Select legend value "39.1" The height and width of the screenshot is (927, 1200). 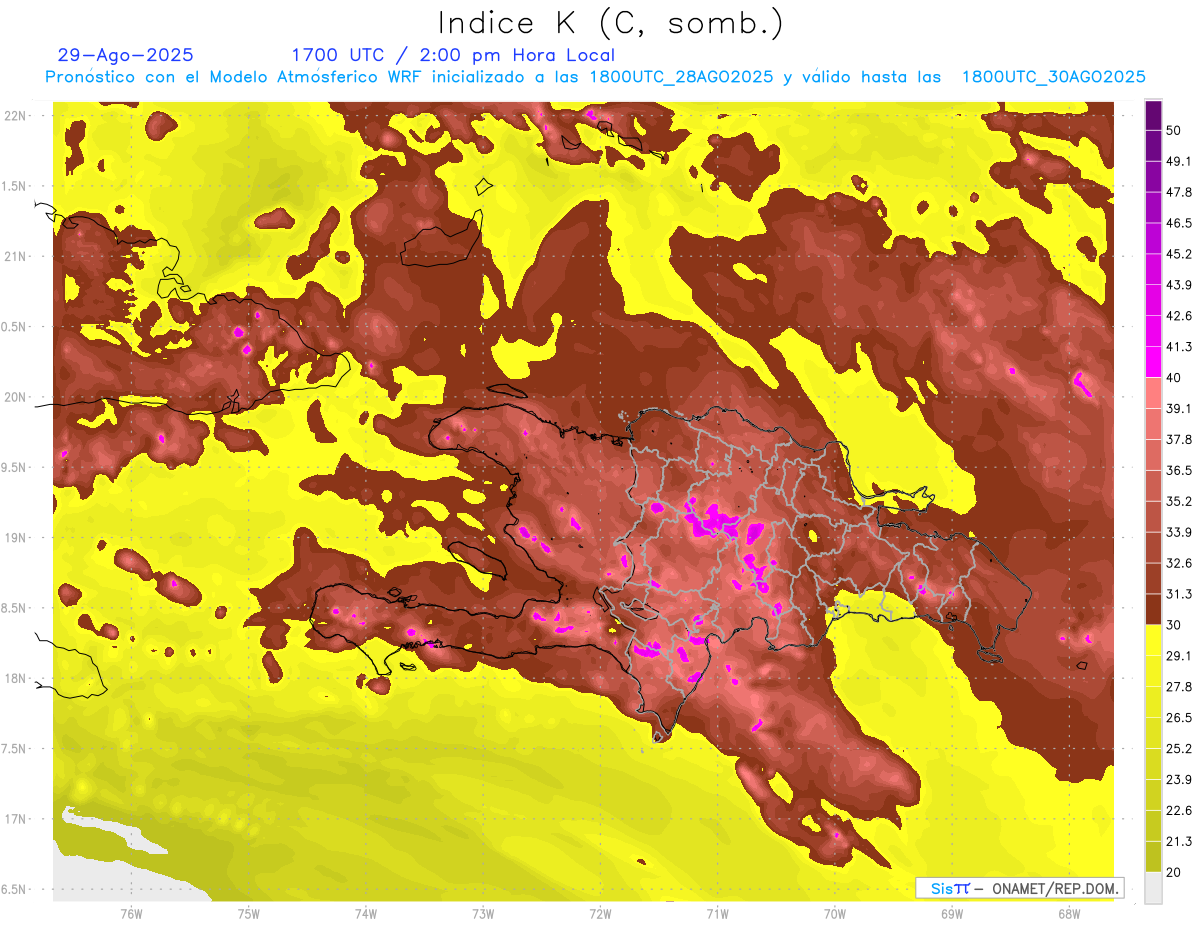tap(1178, 408)
